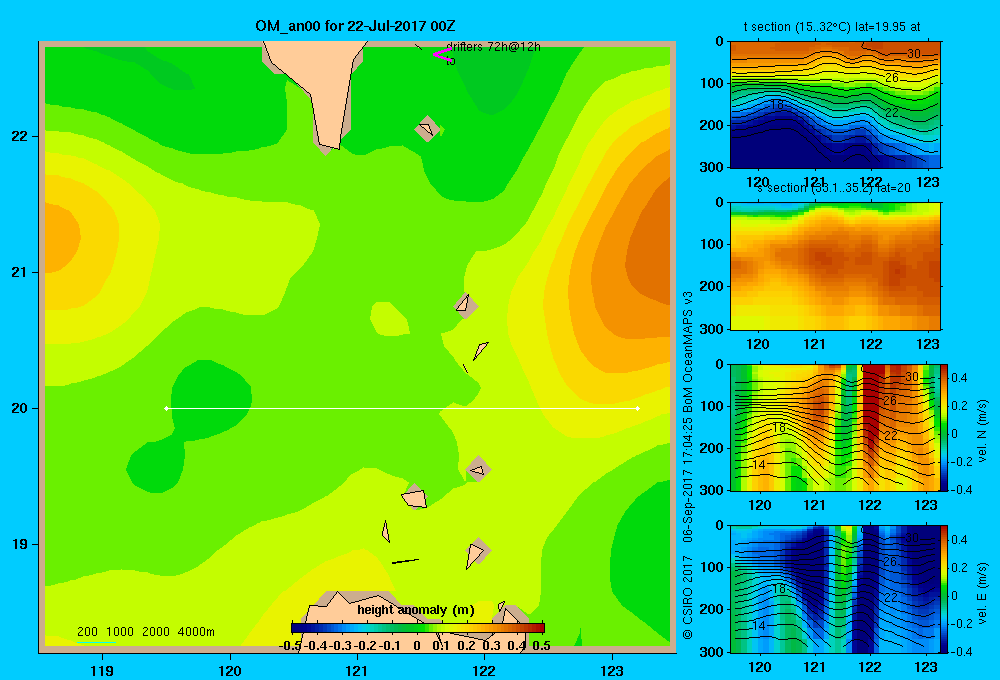The width and height of the screenshot is (1000, 680).
Task: Select the left endpoint of the white transect line
Action: point(166,408)
